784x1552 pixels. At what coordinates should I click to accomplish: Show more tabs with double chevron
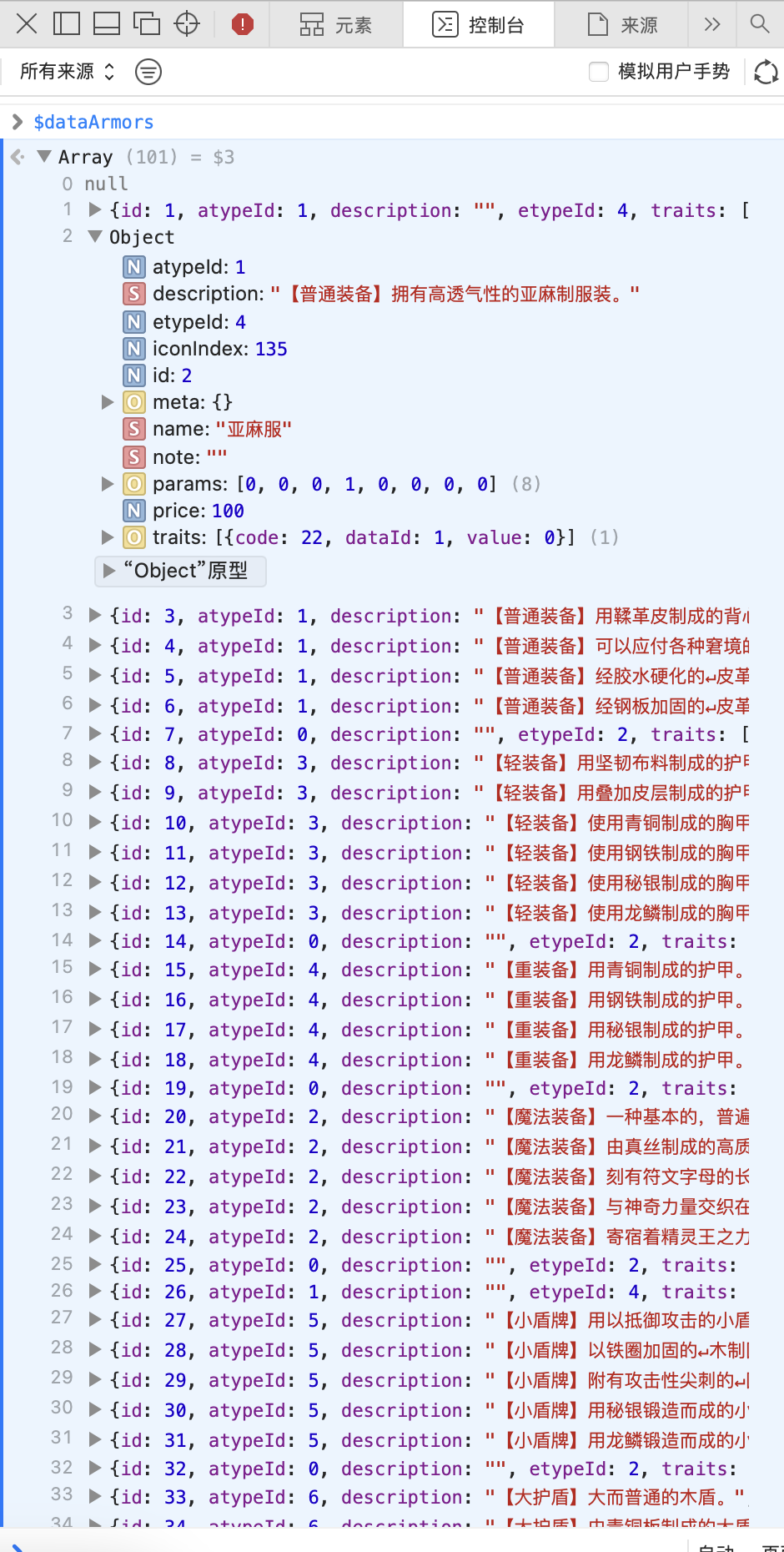pos(712,24)
